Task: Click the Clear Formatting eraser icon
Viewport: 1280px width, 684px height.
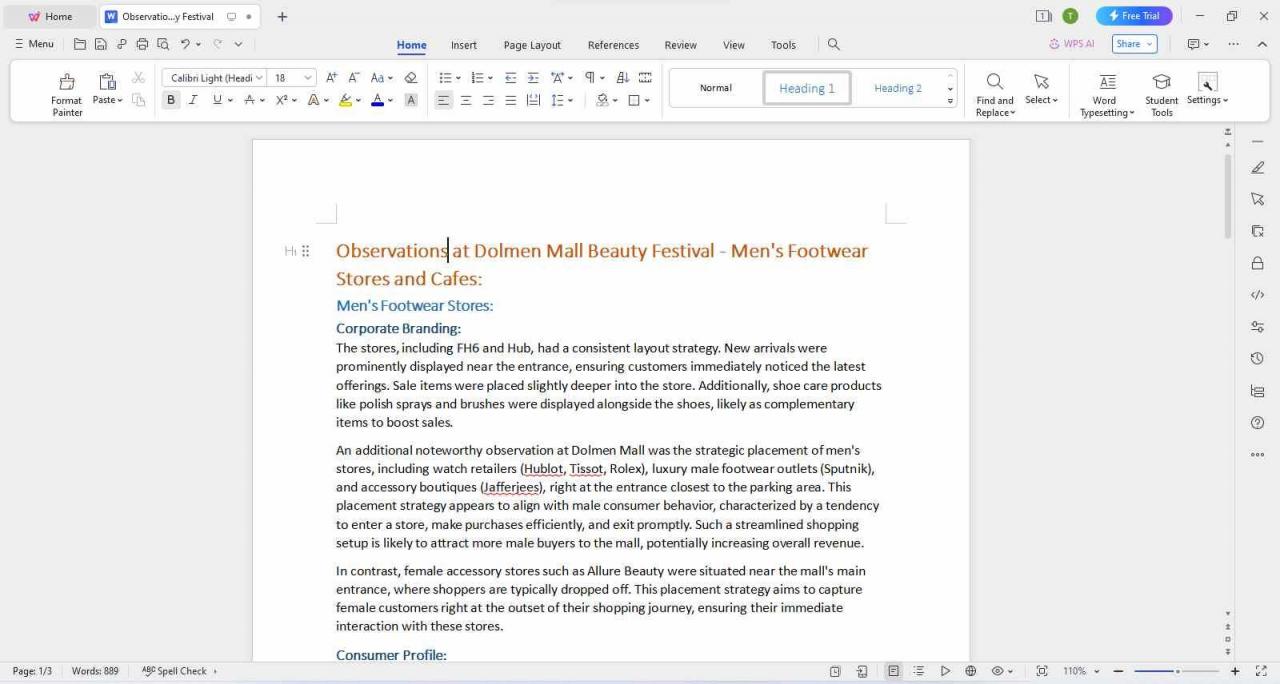Action: click(410, 78)
